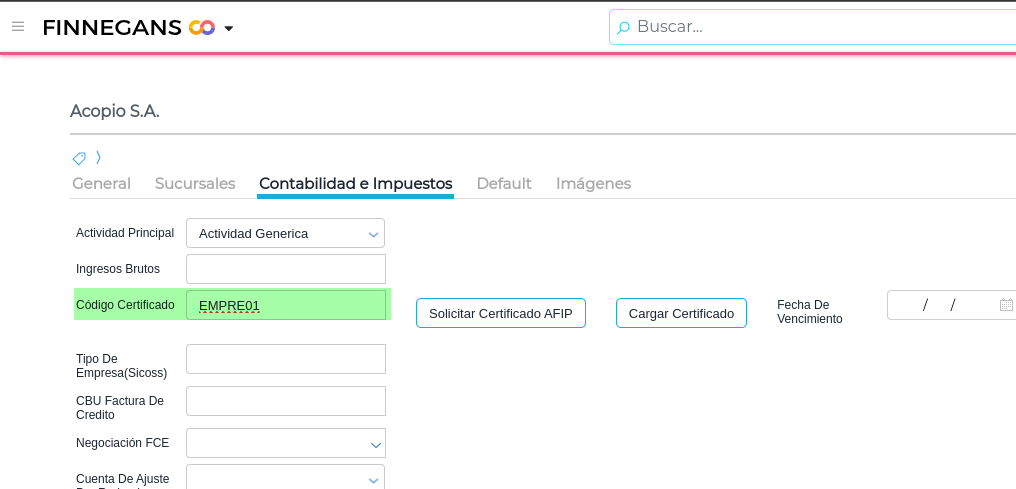Click the Cargar Certificado button
The width and height of the screenshot is (1016, 489).
point(681,313)
